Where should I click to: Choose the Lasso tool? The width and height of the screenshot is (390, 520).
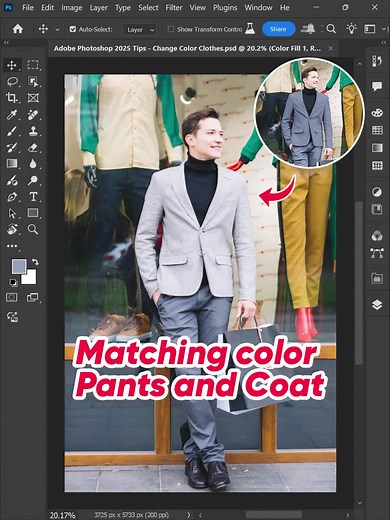[12, 81]
